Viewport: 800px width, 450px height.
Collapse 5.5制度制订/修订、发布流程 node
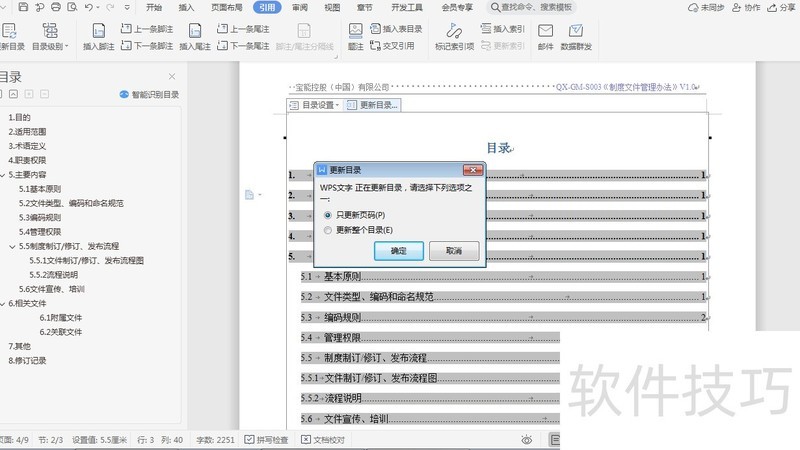[x=12, y=246]
